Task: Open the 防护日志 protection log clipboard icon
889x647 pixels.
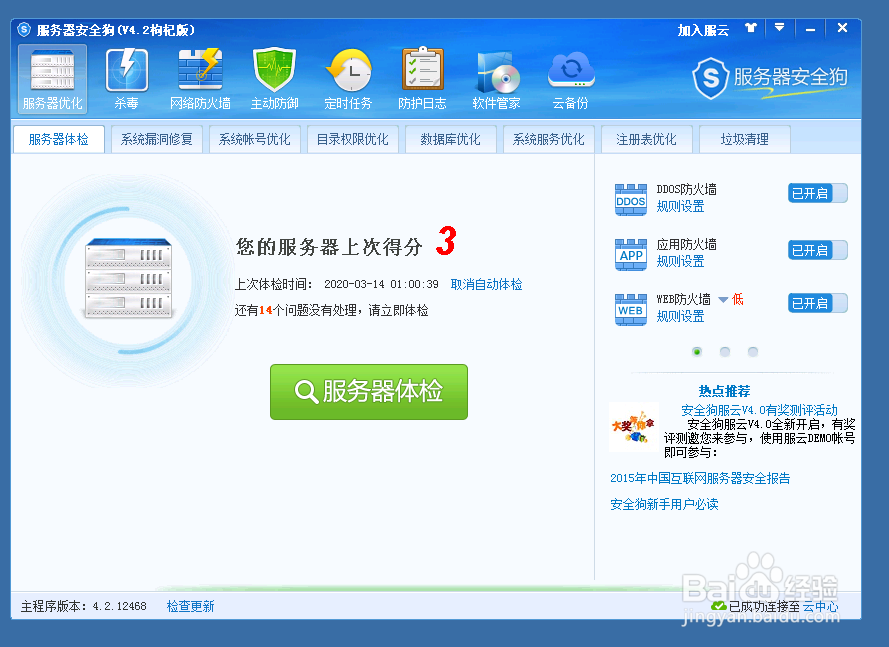Action: [422, 78]
